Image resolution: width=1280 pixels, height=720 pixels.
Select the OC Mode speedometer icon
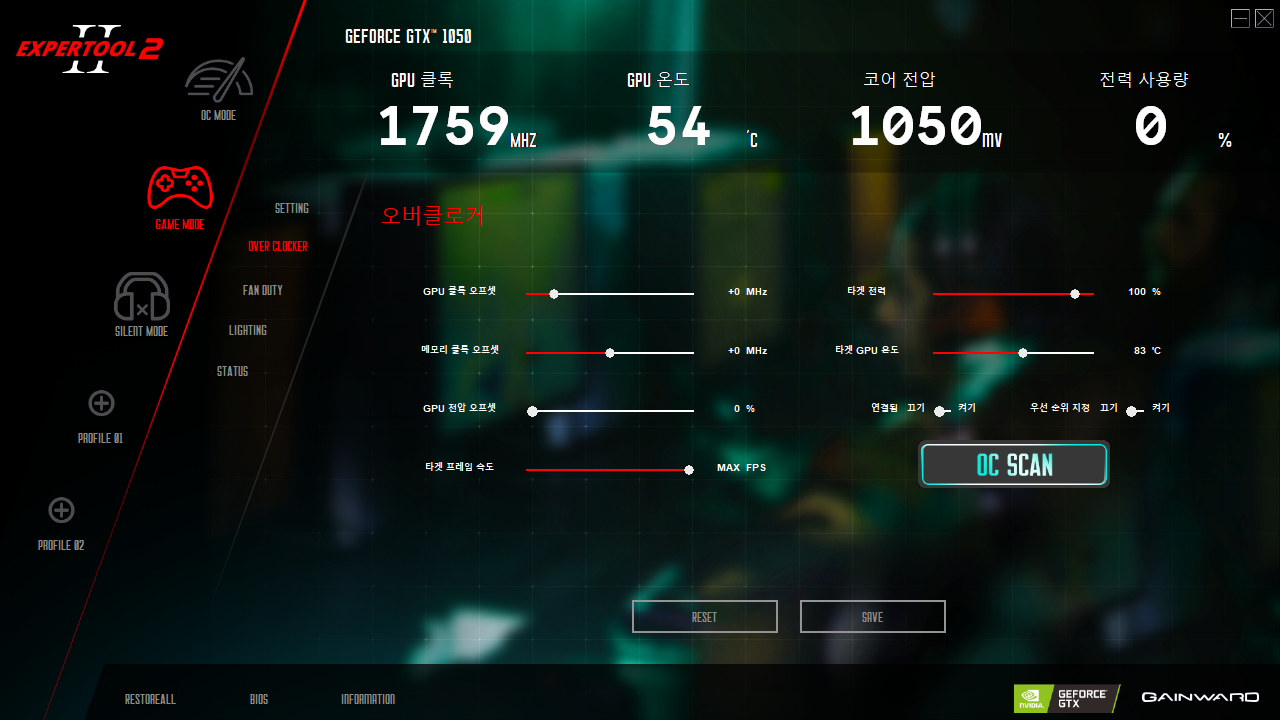[x=219, y=79]
